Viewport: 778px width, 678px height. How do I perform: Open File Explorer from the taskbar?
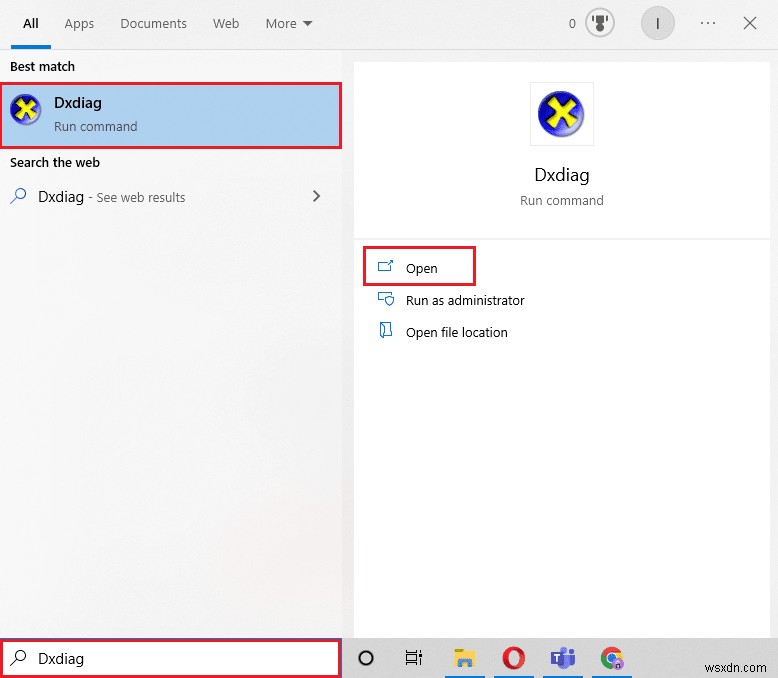(x=464, y=658)
